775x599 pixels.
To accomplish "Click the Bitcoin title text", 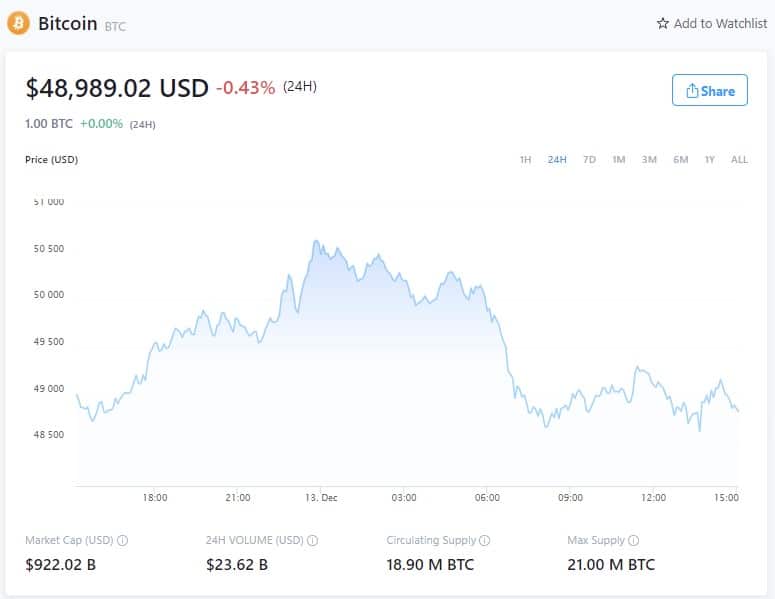I will click(68, 23).
